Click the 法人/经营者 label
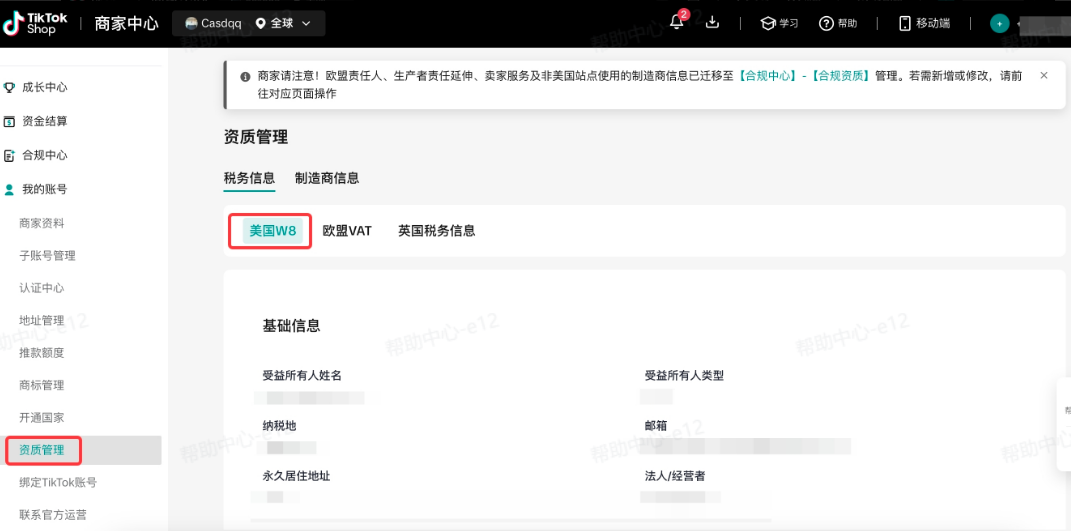 click(676, 476)
